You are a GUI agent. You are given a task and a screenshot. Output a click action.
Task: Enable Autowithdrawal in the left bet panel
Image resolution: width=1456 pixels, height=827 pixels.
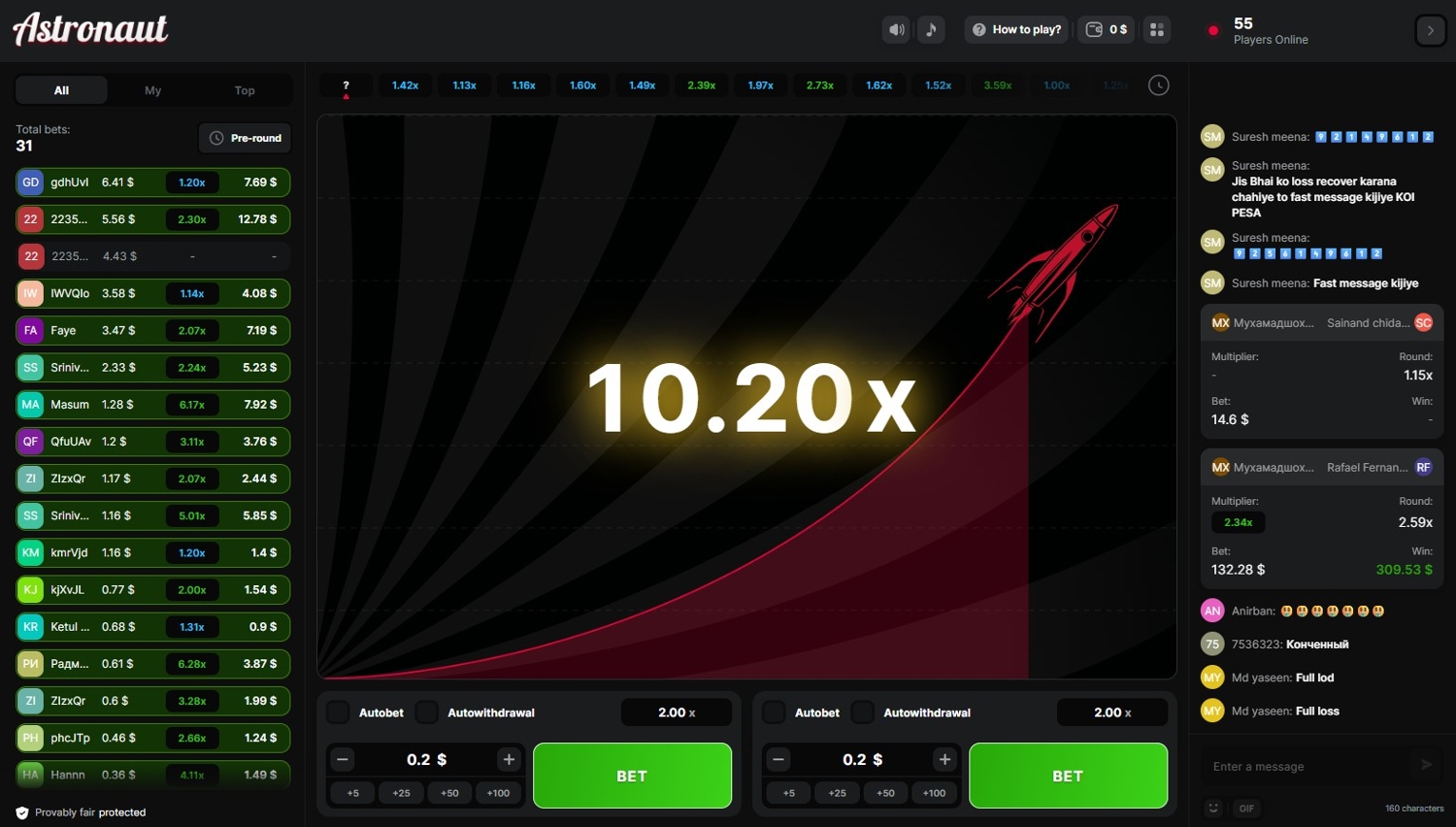(x=426, y=712)
